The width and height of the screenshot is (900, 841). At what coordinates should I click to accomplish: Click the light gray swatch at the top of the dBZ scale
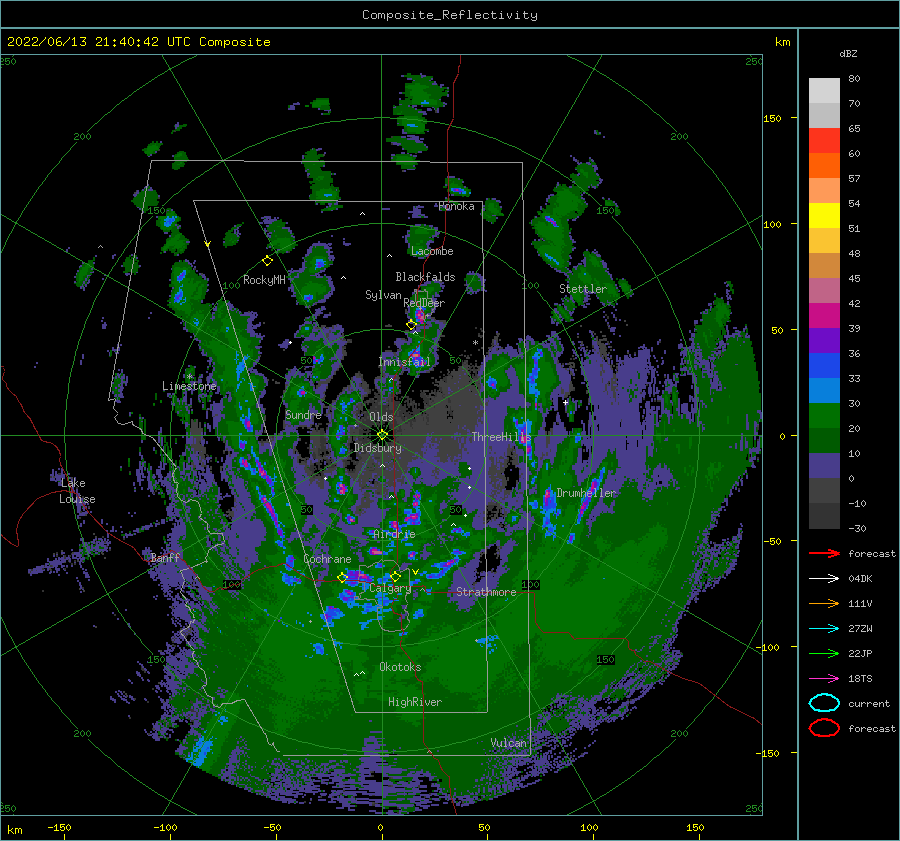tap(824, 91)
